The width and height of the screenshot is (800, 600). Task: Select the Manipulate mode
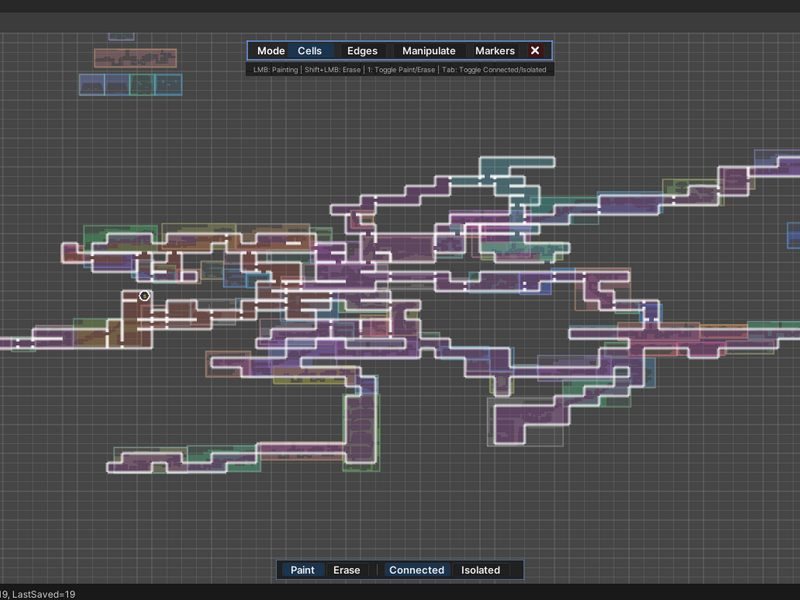point(429,51)
